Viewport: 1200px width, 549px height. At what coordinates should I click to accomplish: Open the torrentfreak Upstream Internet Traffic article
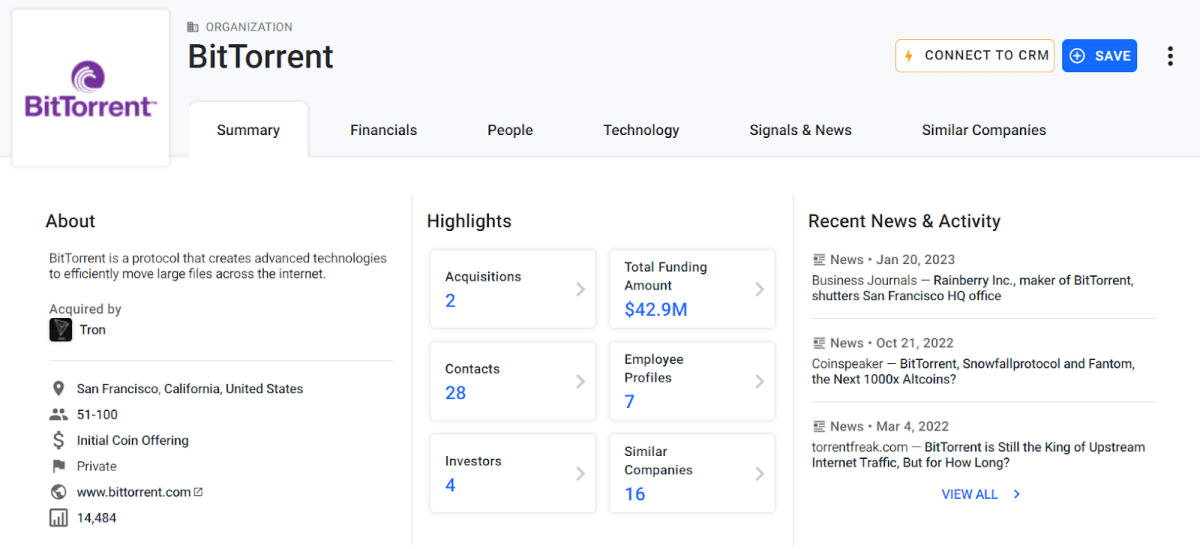coord(978,455)
